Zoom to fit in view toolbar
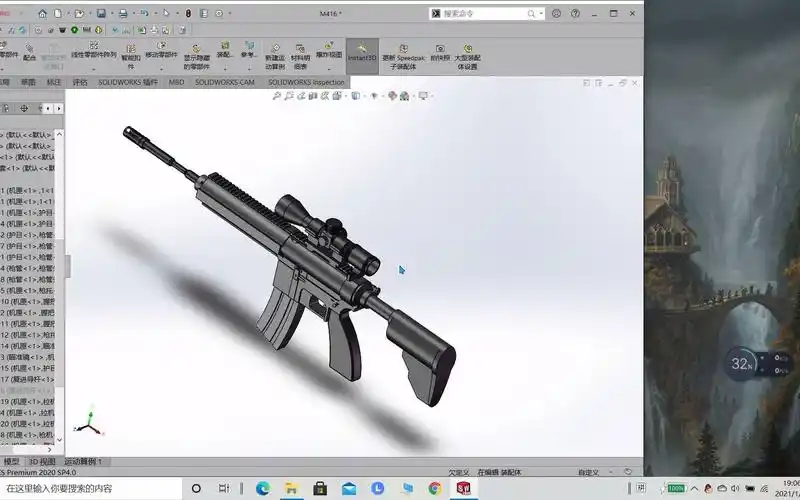 click(x=277, y=95)
